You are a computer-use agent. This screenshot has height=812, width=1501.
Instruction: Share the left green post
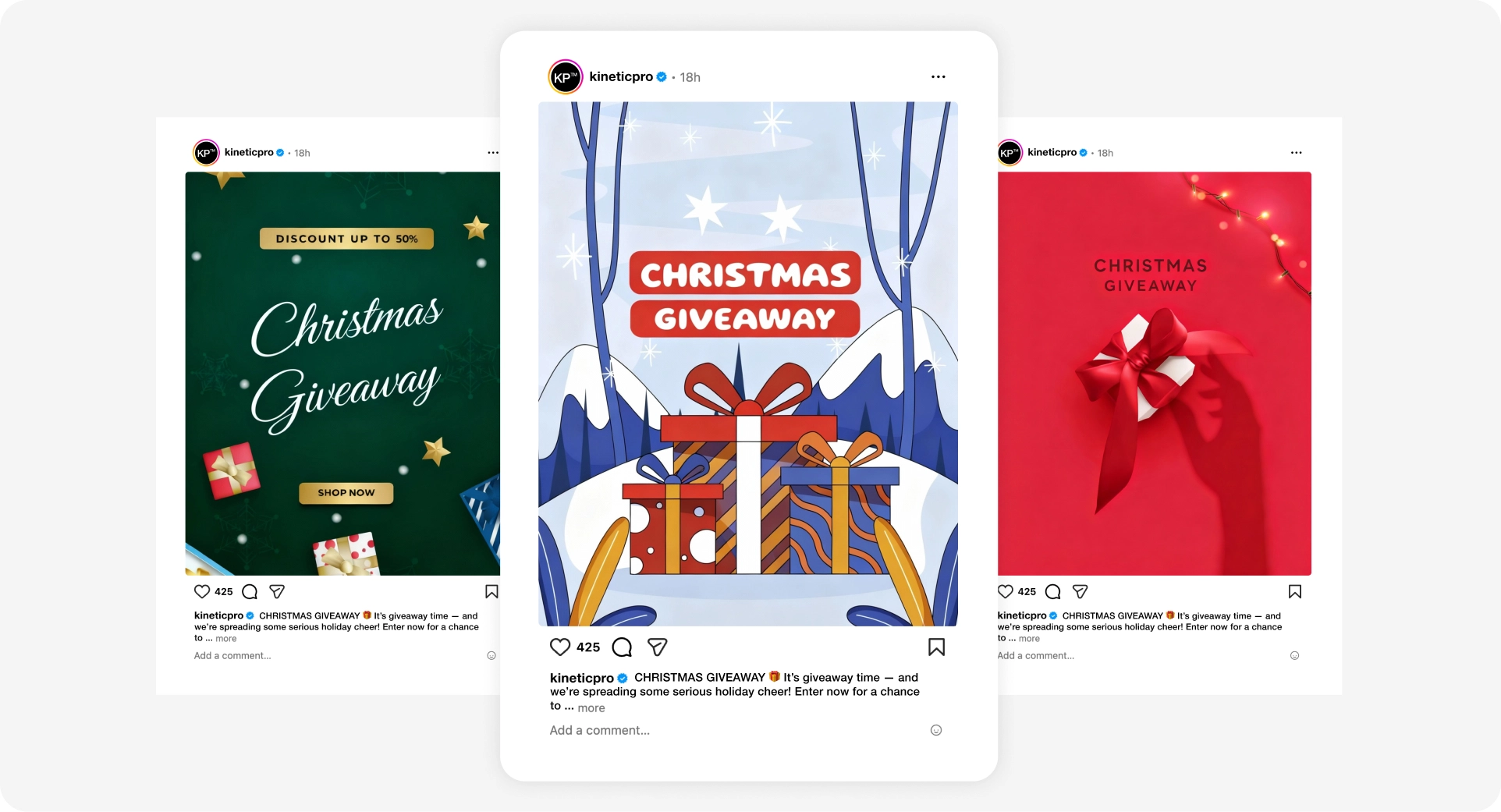[x=277, y=591]
